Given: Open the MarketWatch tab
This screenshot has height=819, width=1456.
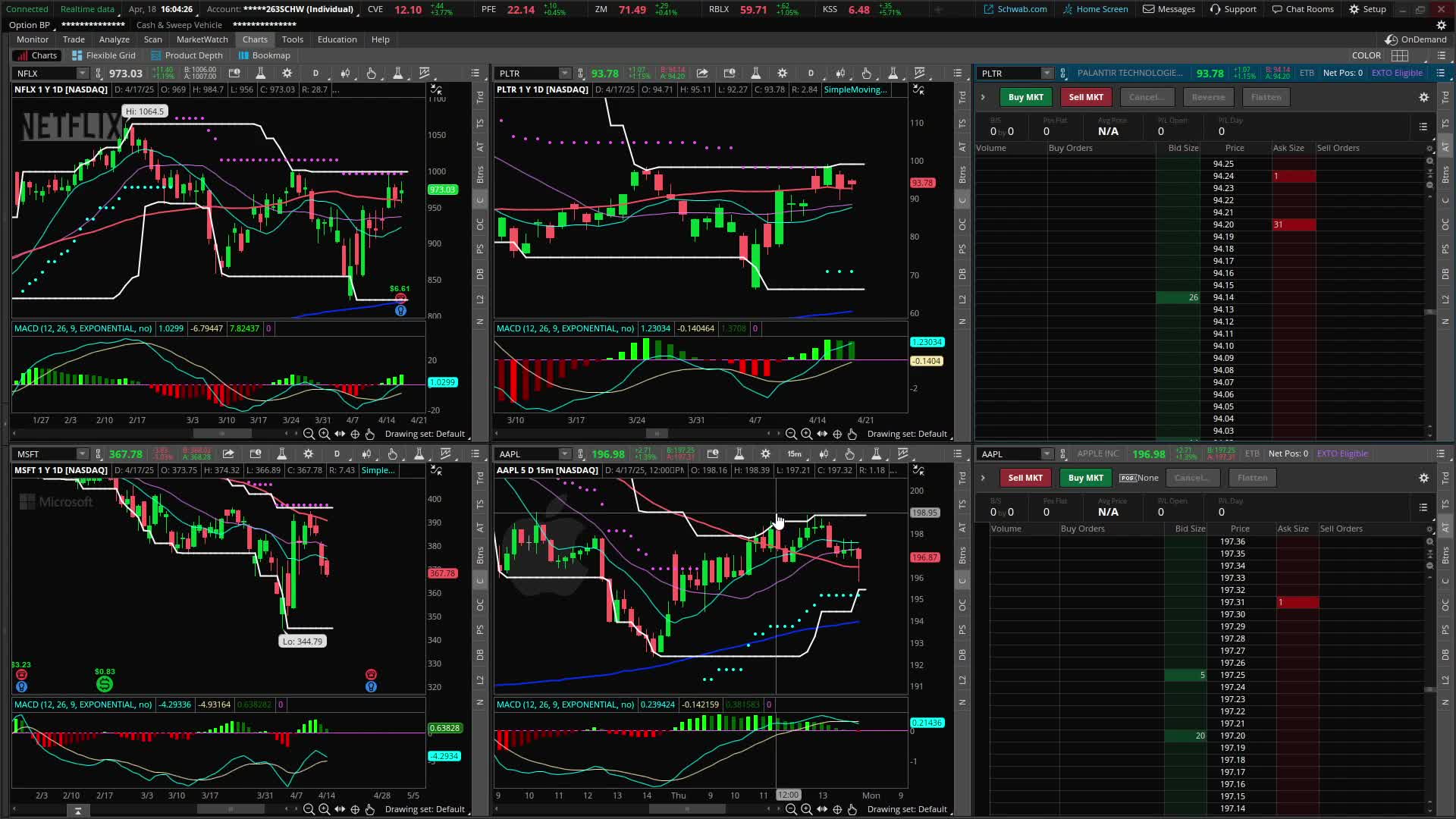Looking at the screenshot, I should pos(202,39).
